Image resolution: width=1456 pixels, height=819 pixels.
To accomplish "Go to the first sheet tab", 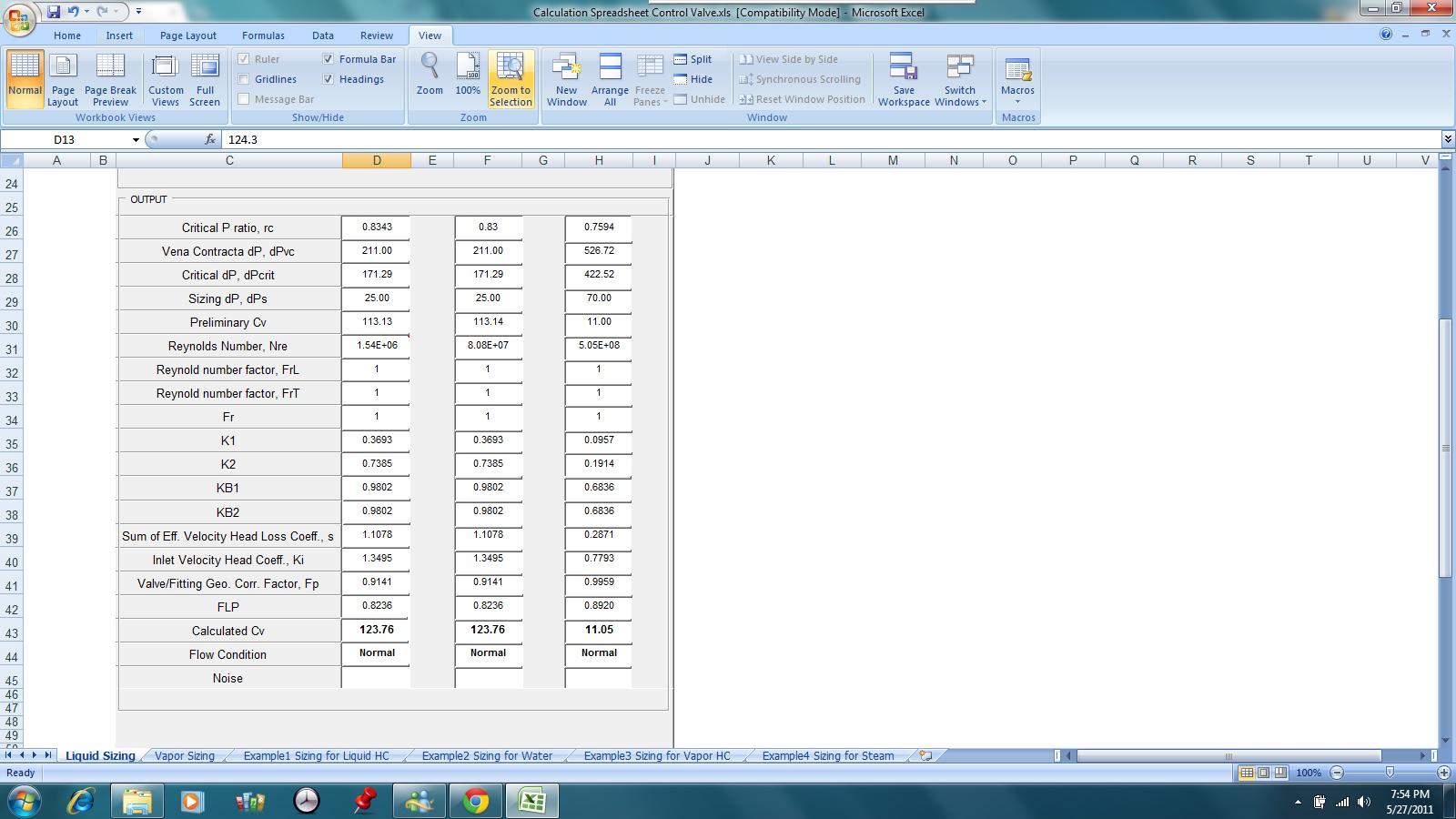I will [8, 755].
